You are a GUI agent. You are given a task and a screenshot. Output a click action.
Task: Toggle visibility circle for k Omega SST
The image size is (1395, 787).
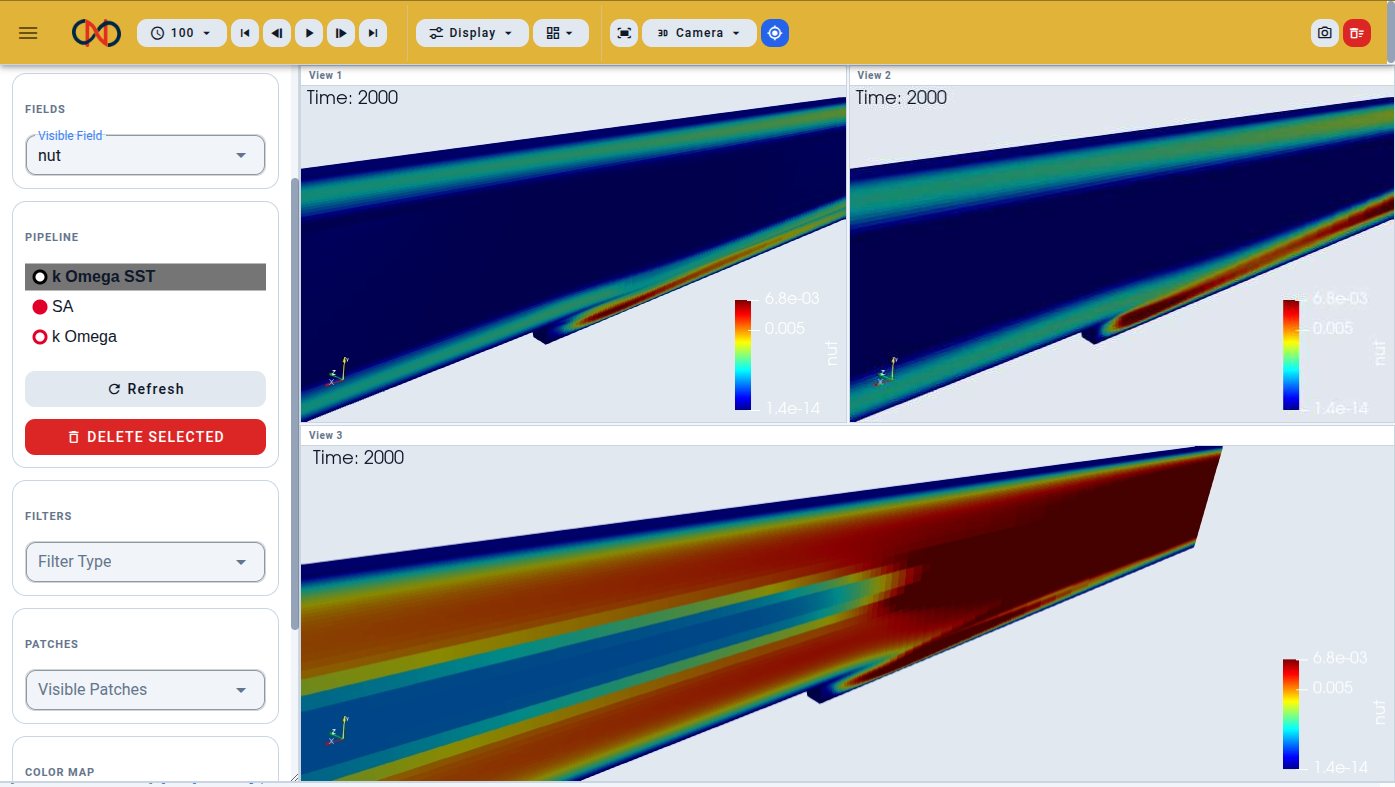coord(40,277)
